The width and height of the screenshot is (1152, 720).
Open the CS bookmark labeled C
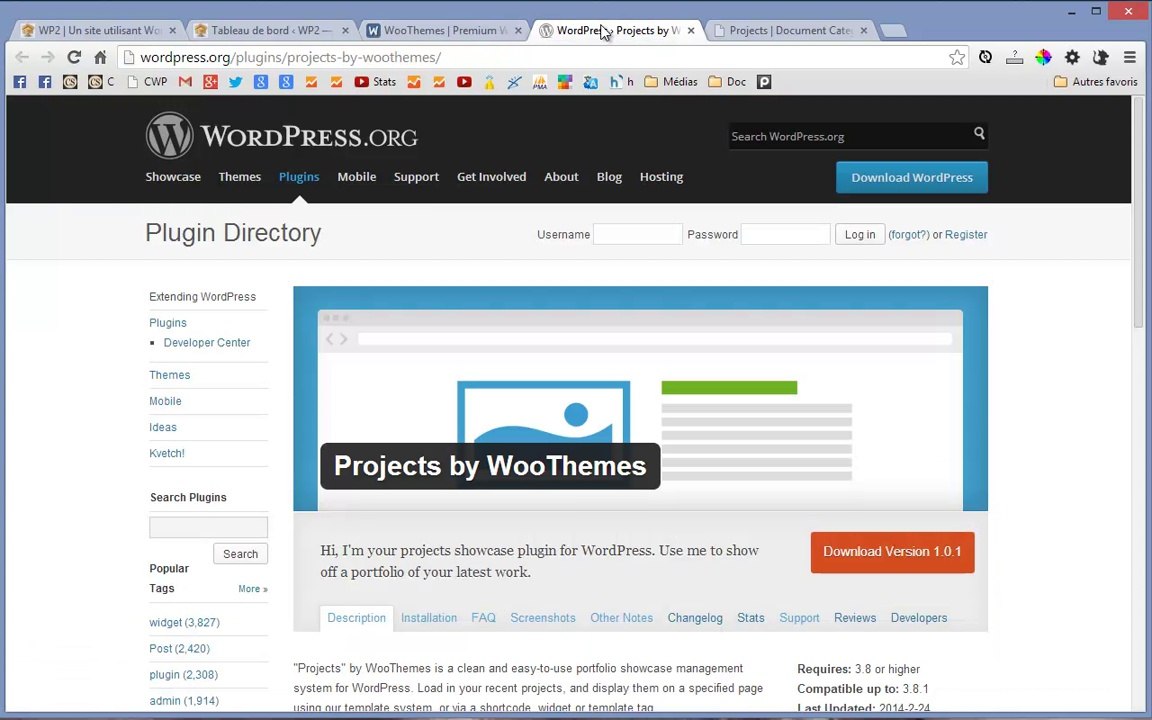101,82
